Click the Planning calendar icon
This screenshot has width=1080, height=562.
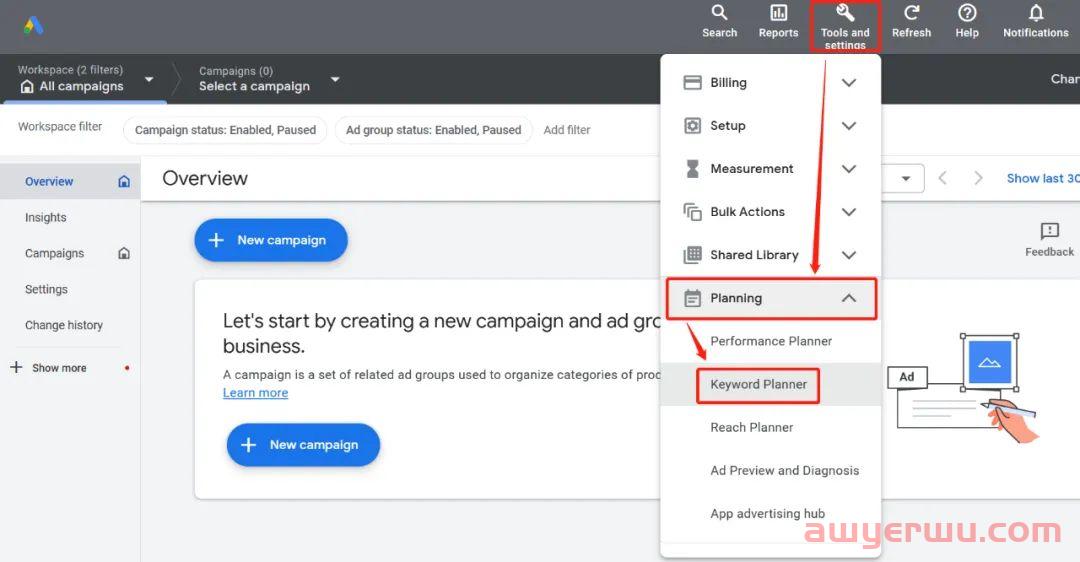tap(692, 298)
